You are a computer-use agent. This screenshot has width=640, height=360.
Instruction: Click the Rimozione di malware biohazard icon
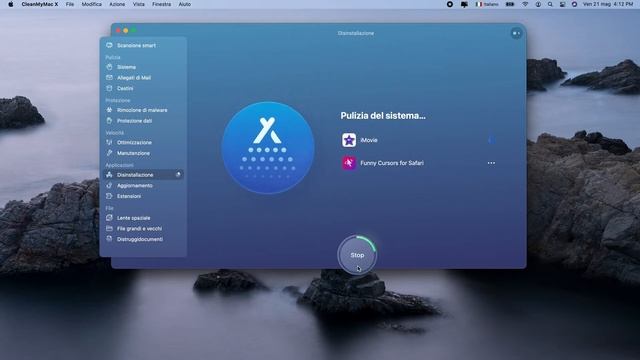(109, 110)
